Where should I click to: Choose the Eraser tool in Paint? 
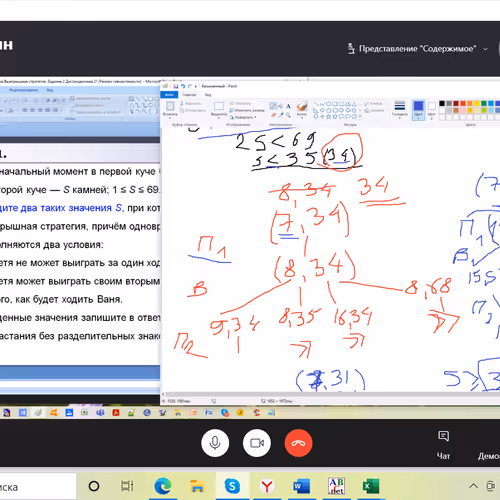point(273,115)
